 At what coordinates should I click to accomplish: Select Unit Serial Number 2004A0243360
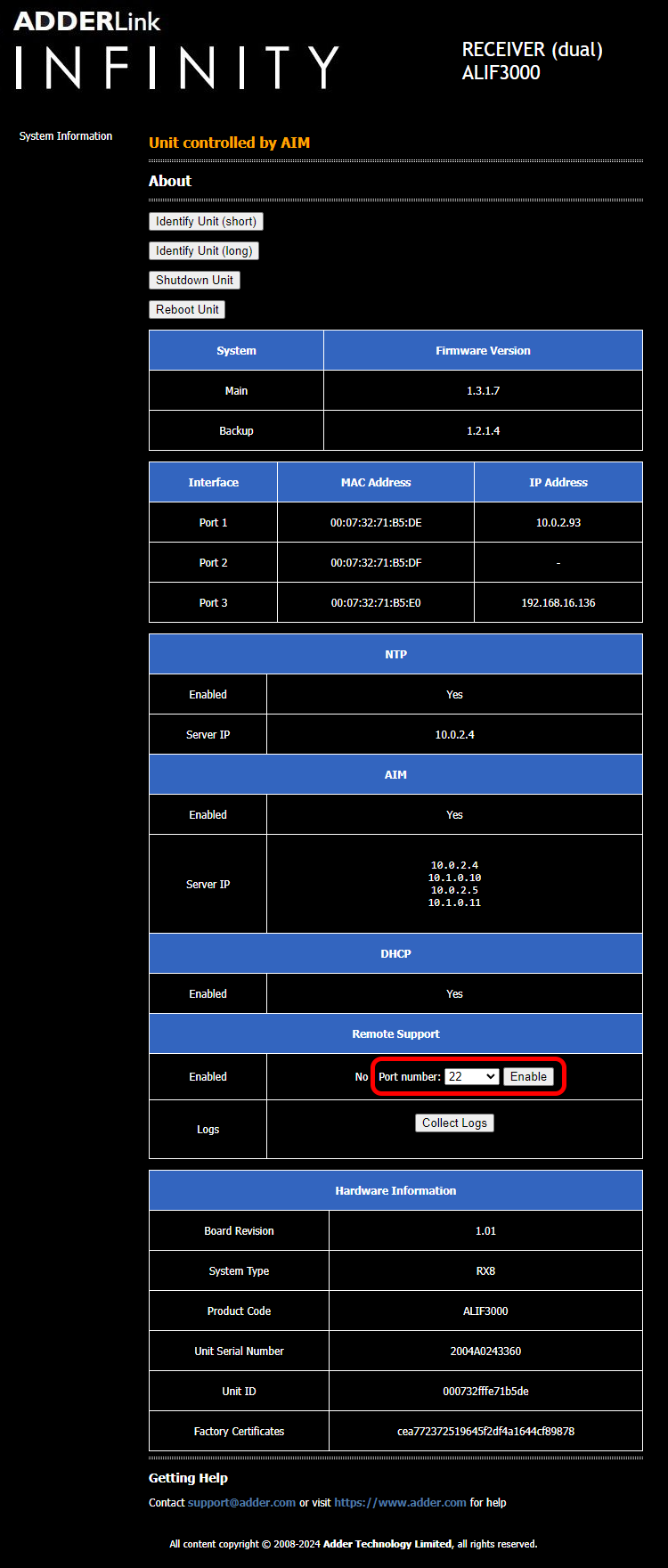pos(485,1351)
